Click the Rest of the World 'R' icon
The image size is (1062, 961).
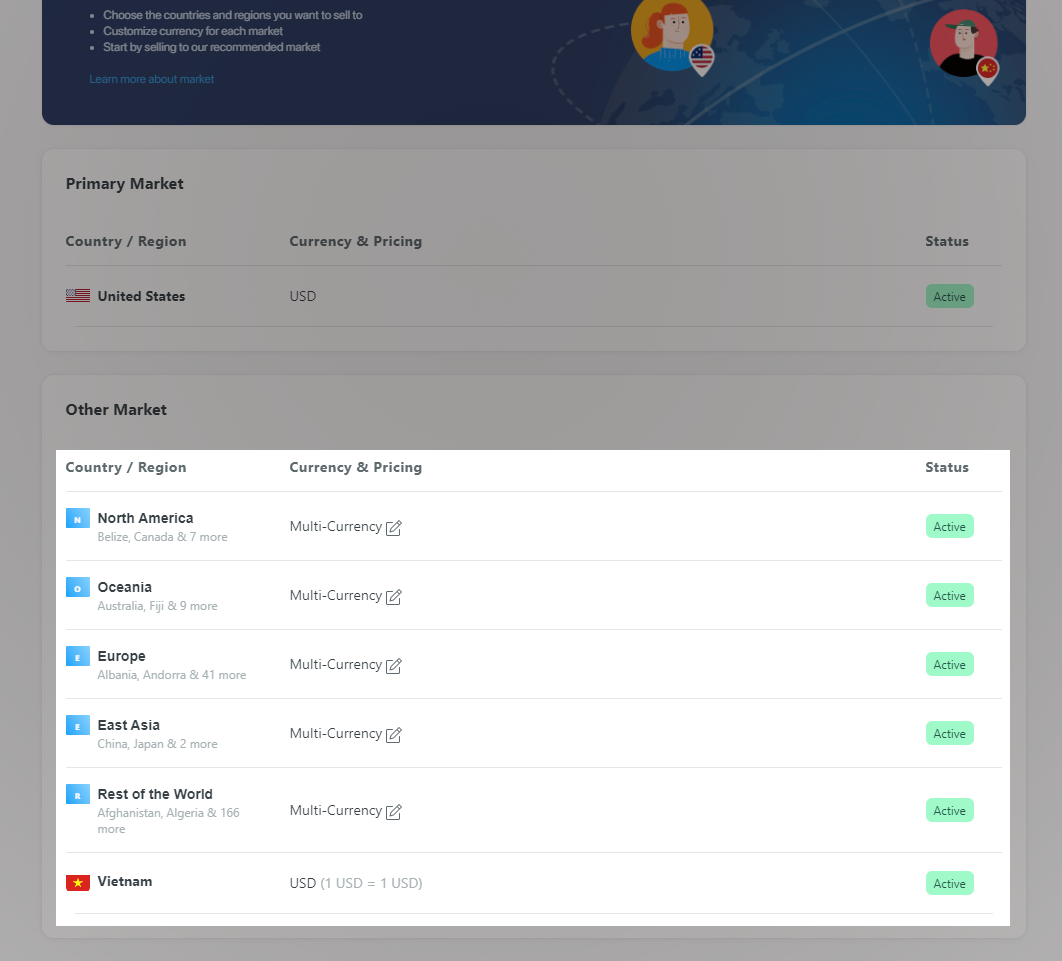(x=78, y=794)
